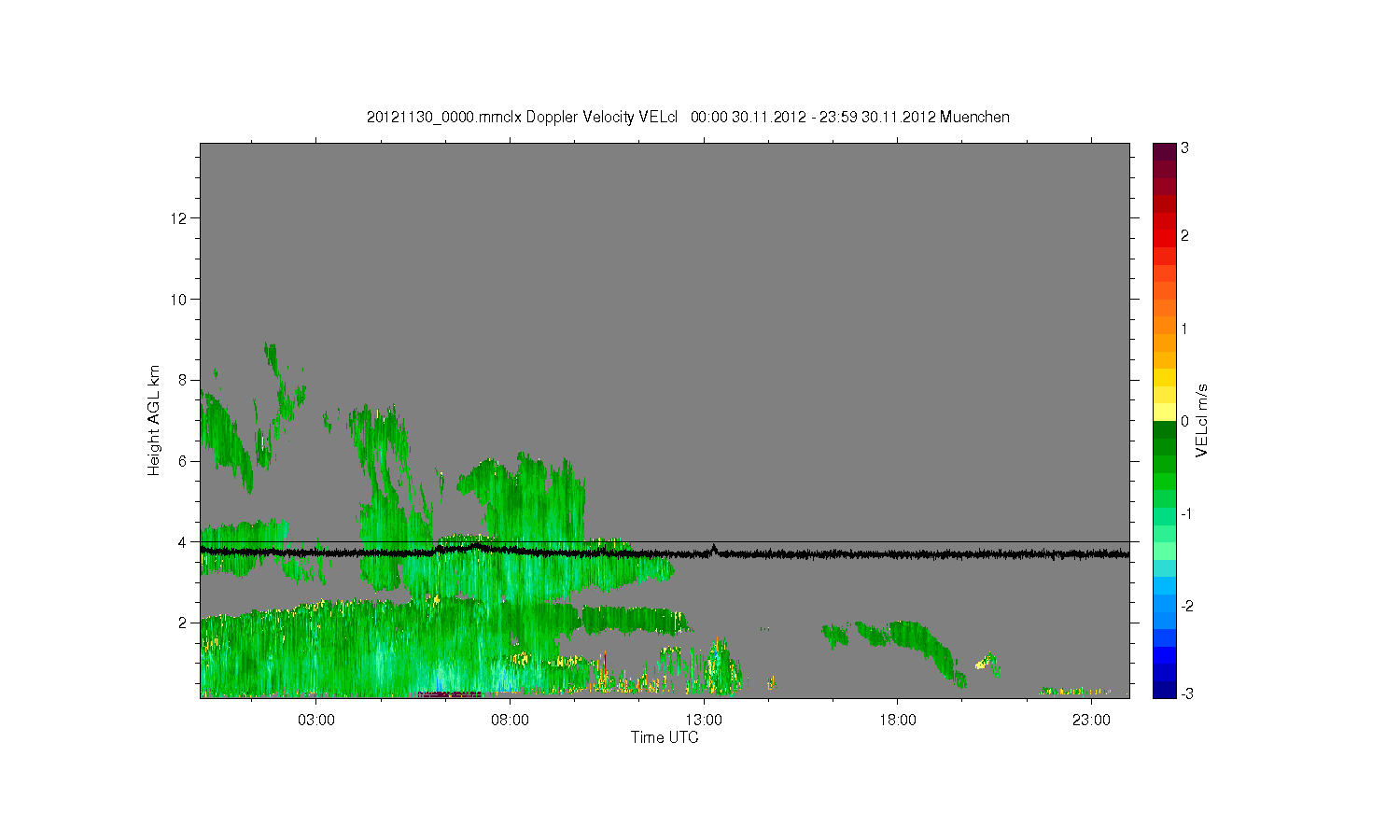The height and width of the screenshot is (840, 1400).
Task: Click the height axis label '10'
Action: (x=179, y=299)
